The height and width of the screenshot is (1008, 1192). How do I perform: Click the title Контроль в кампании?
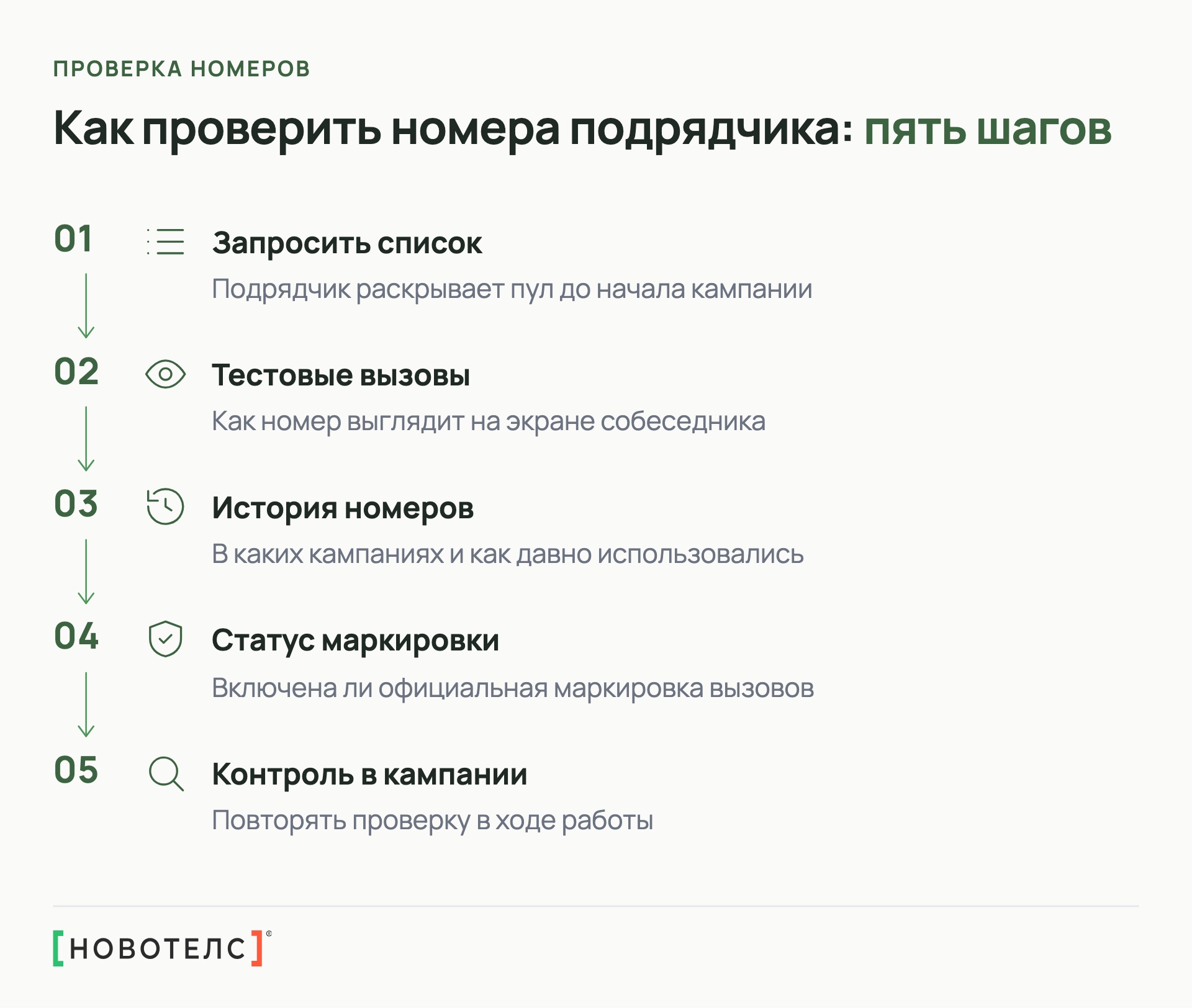pyautogui.click(x=369, y=775)
